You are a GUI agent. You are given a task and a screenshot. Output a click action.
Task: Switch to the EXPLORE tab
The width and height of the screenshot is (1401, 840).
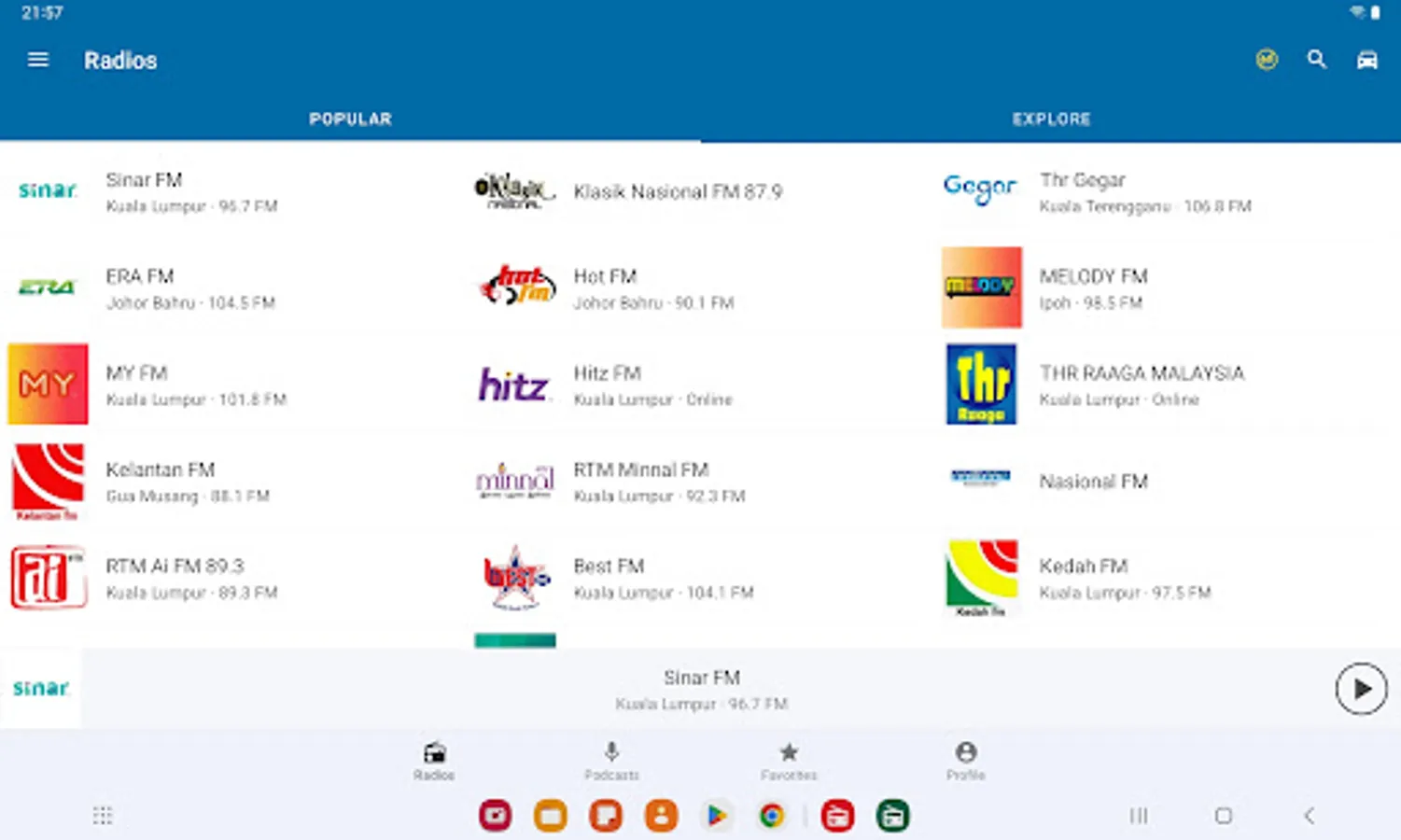1051,119
